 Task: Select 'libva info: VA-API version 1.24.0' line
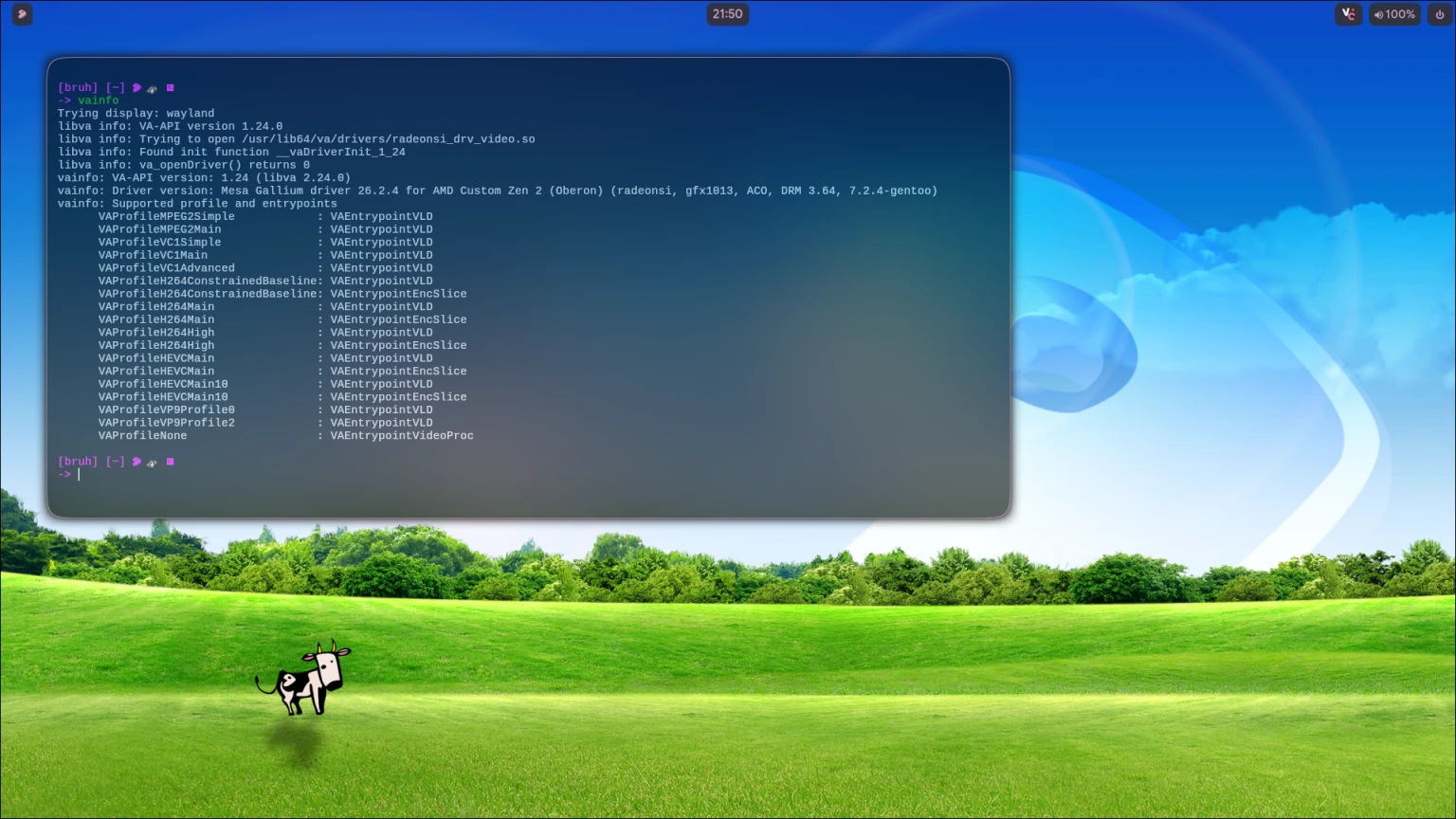coord(170,126)
